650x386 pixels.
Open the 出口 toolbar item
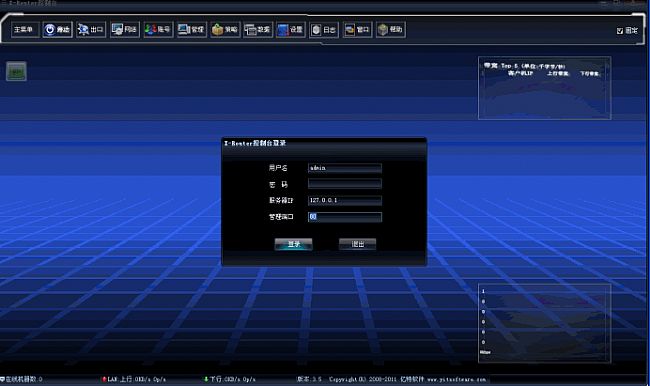(91, 29)
